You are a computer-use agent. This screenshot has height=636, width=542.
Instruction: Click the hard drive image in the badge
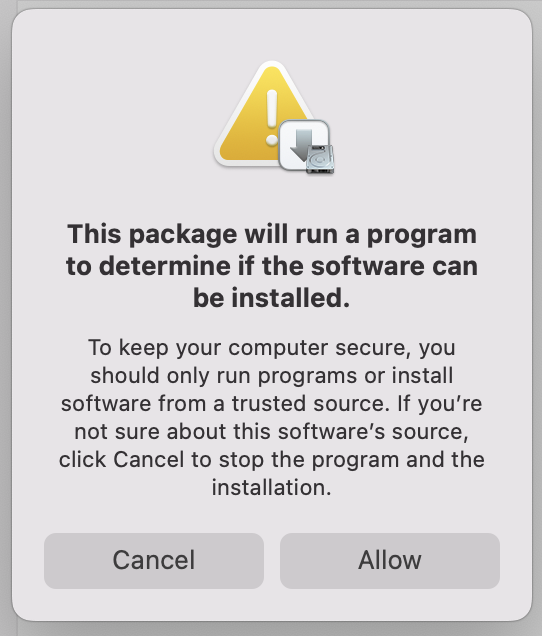[x=320, y=159]
